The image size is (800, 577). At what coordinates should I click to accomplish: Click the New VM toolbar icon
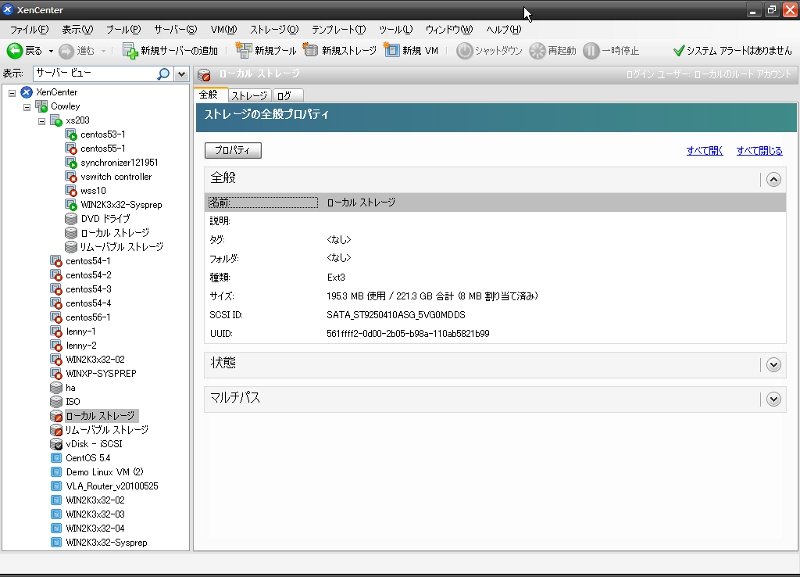point(391,50)
